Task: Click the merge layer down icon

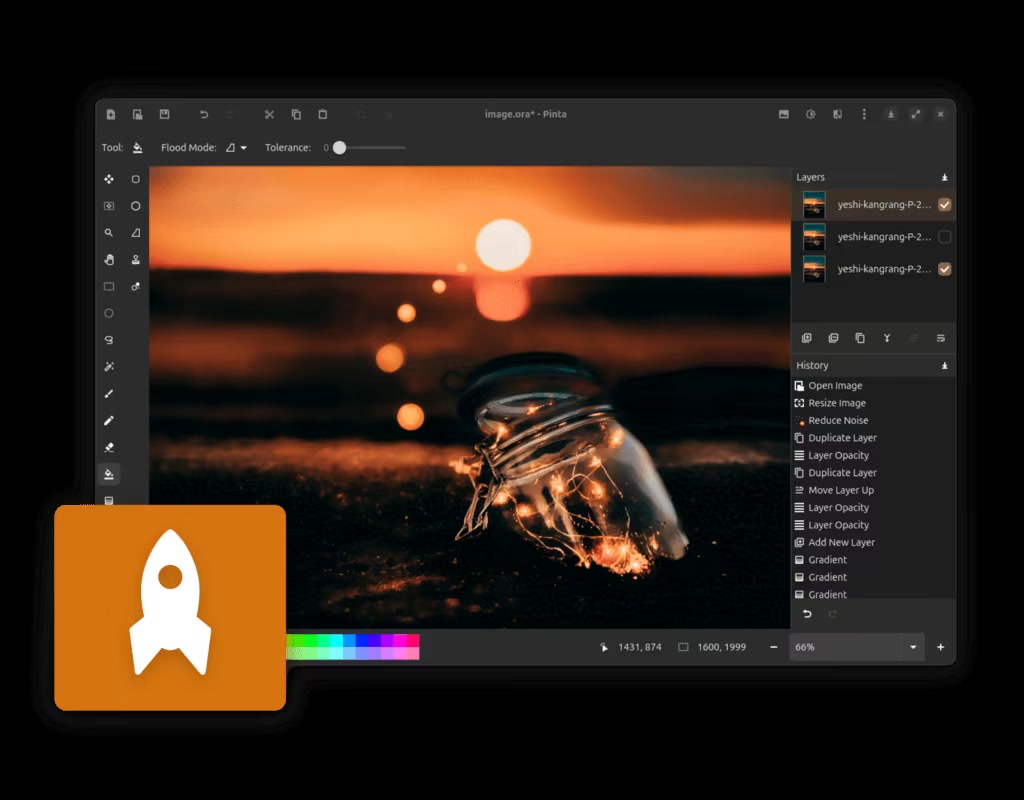Action: coord(886,339)
